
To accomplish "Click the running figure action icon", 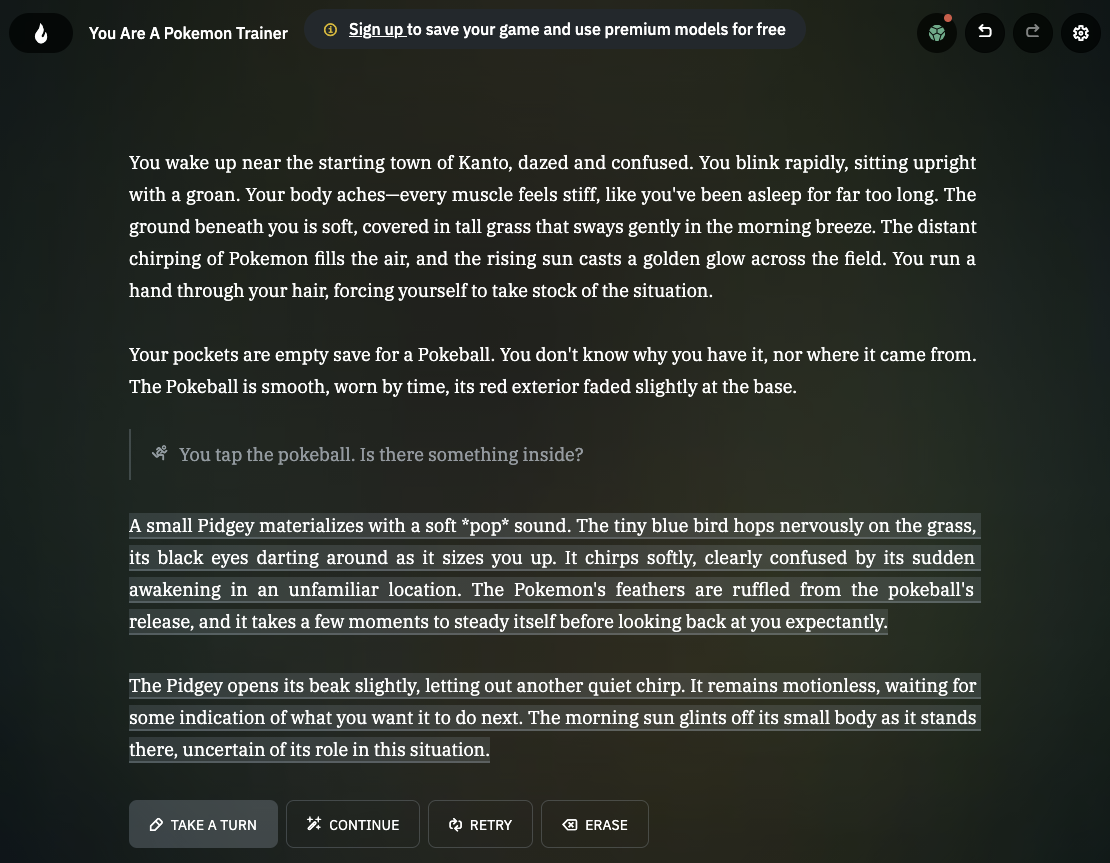I will pyautogui.click(x=160, y=453).
